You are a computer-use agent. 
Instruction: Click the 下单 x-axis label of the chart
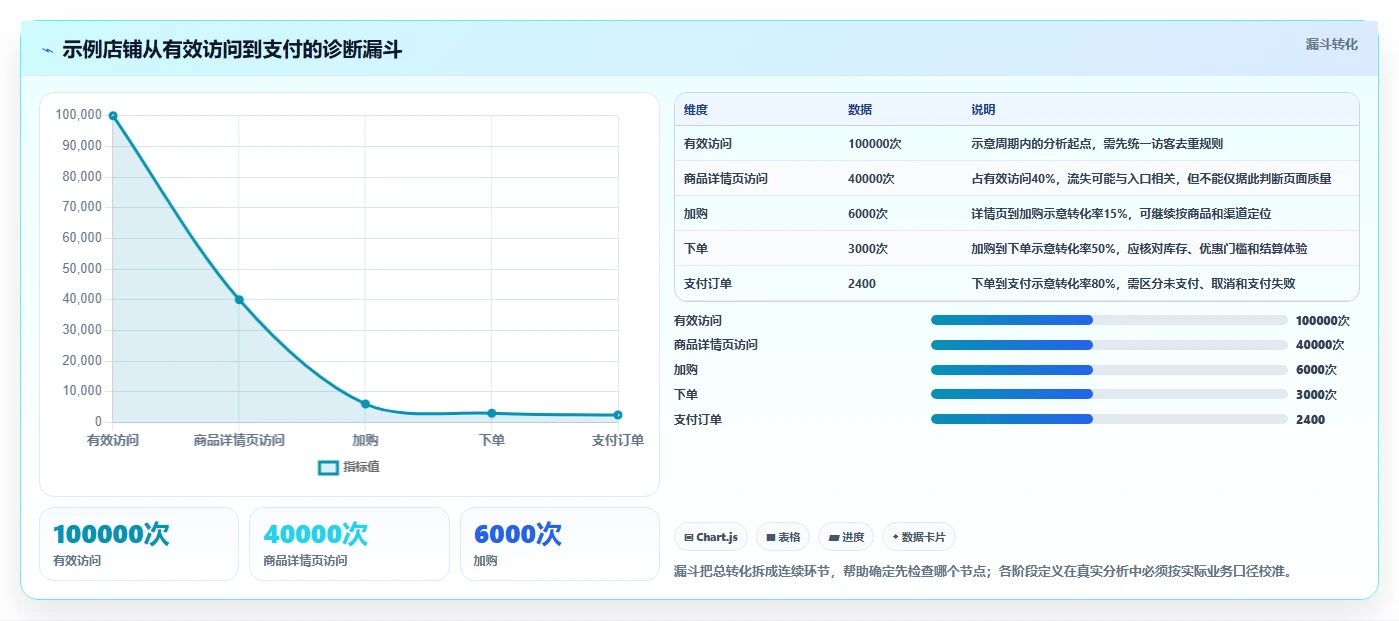pyautogui.click(x=491, y=440)
